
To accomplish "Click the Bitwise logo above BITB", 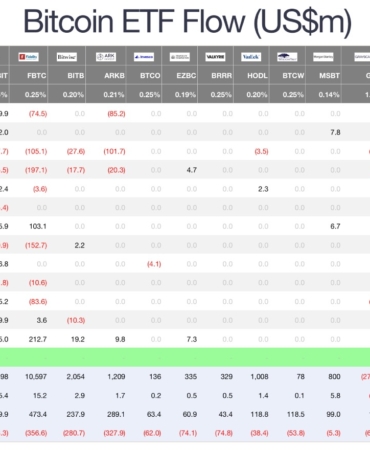I will pyautogui.click(x=67, y=57).
